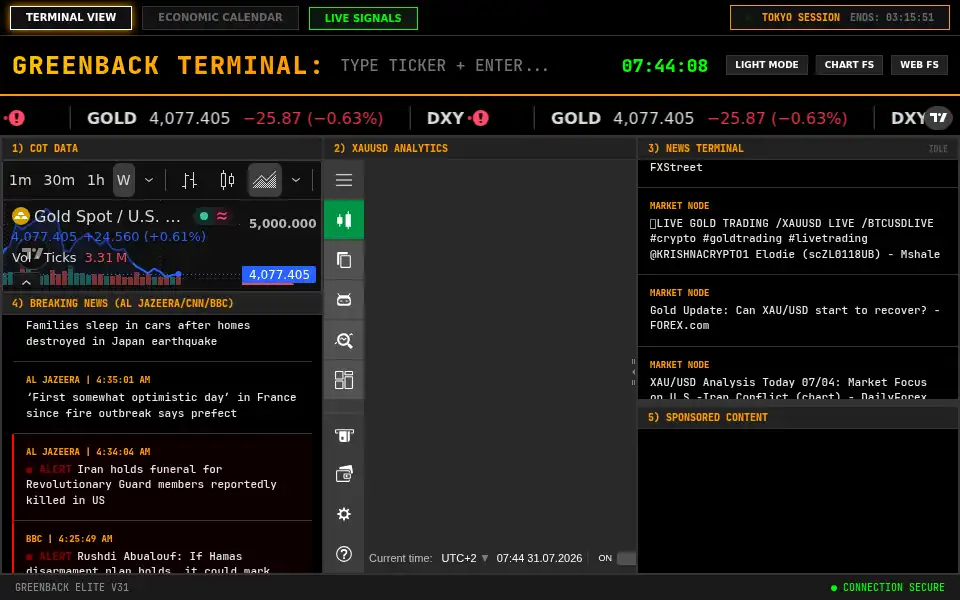Click the 5,000.000 price axis value
960x600 pixels.
coord(282,223)
